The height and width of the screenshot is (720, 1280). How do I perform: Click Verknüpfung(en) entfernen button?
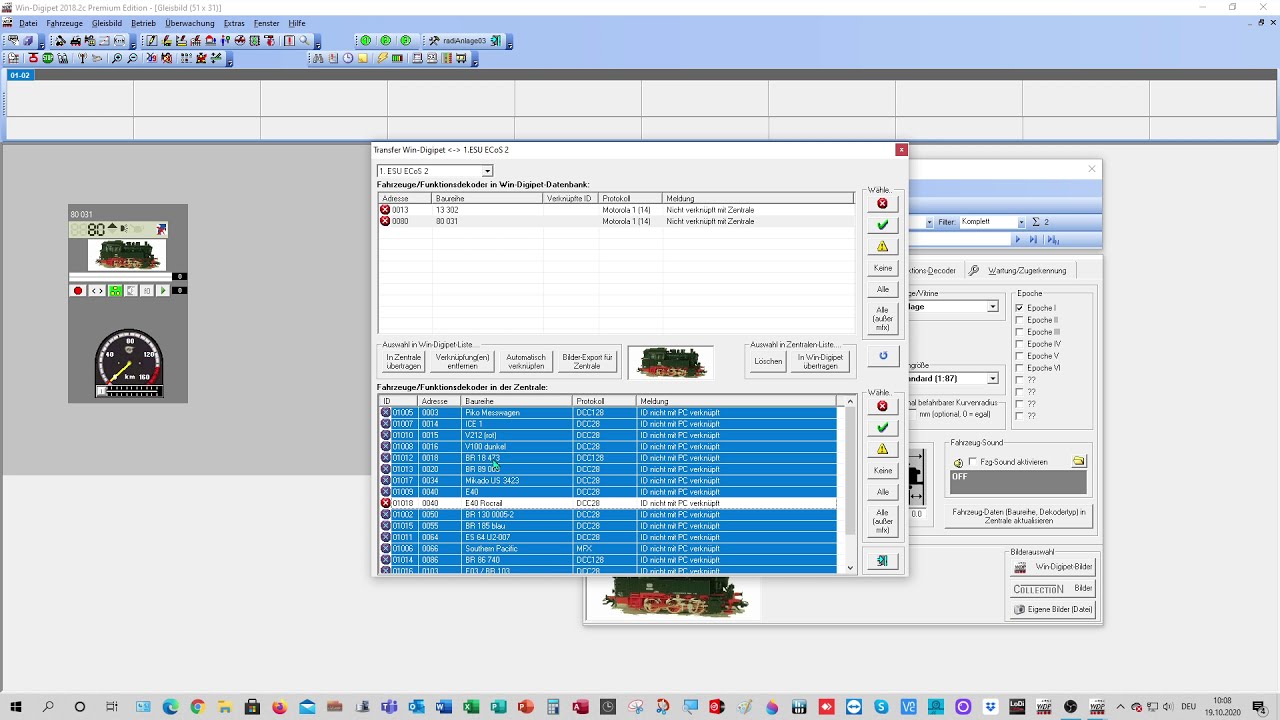tap(462, 361)
